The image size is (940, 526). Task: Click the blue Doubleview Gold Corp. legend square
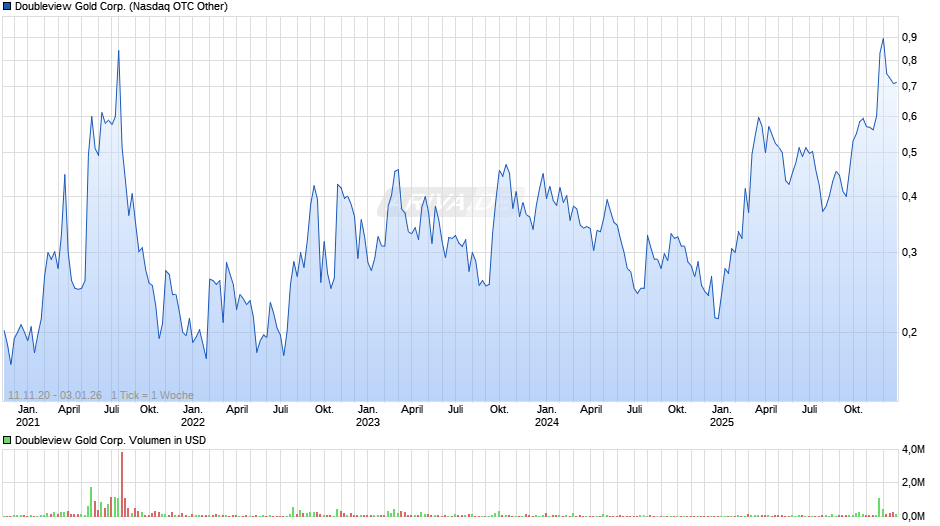(7, 7)
